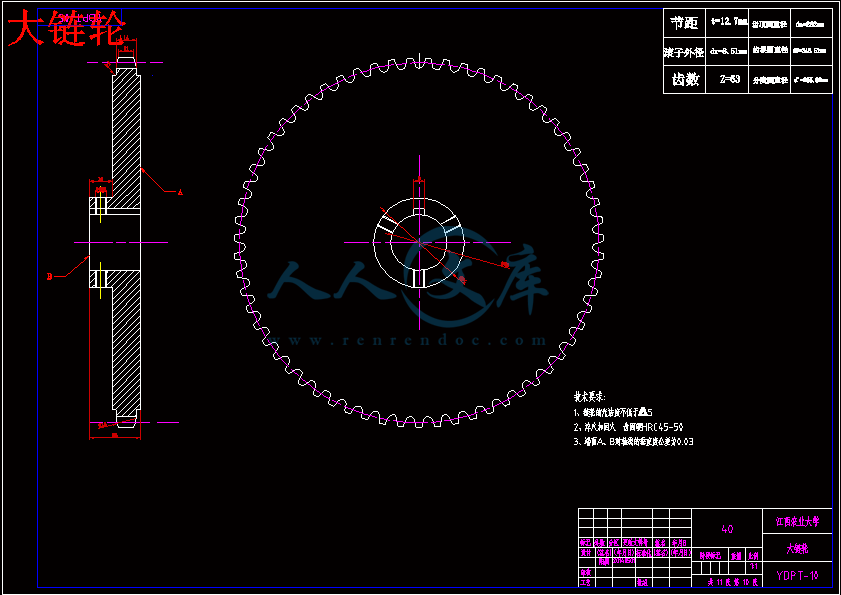Click the requirement line ending in '0.03'

(634, 442)
